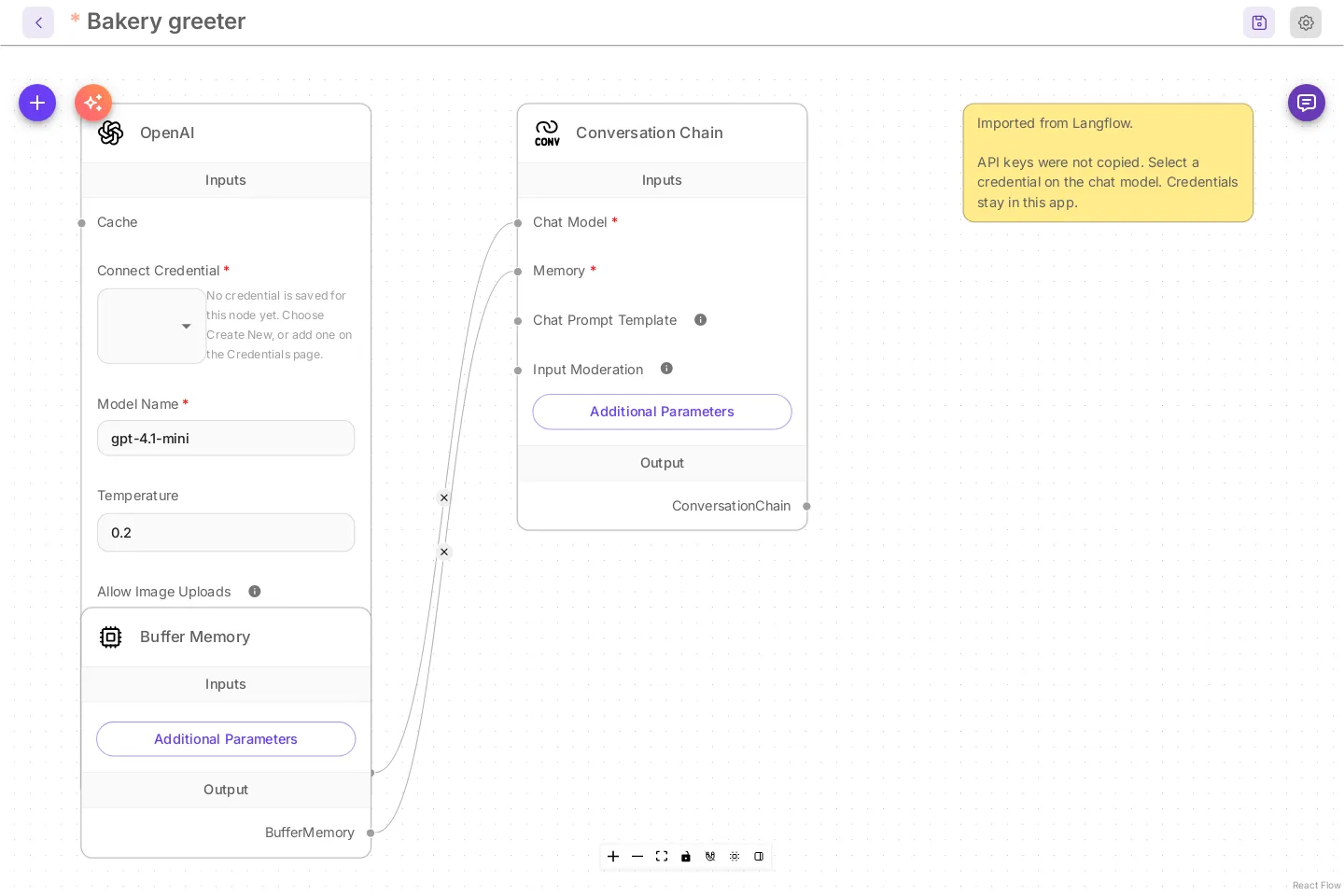1344x896 pixels.
Task: Click the Cache input handle dot
Action: point(82,223)
